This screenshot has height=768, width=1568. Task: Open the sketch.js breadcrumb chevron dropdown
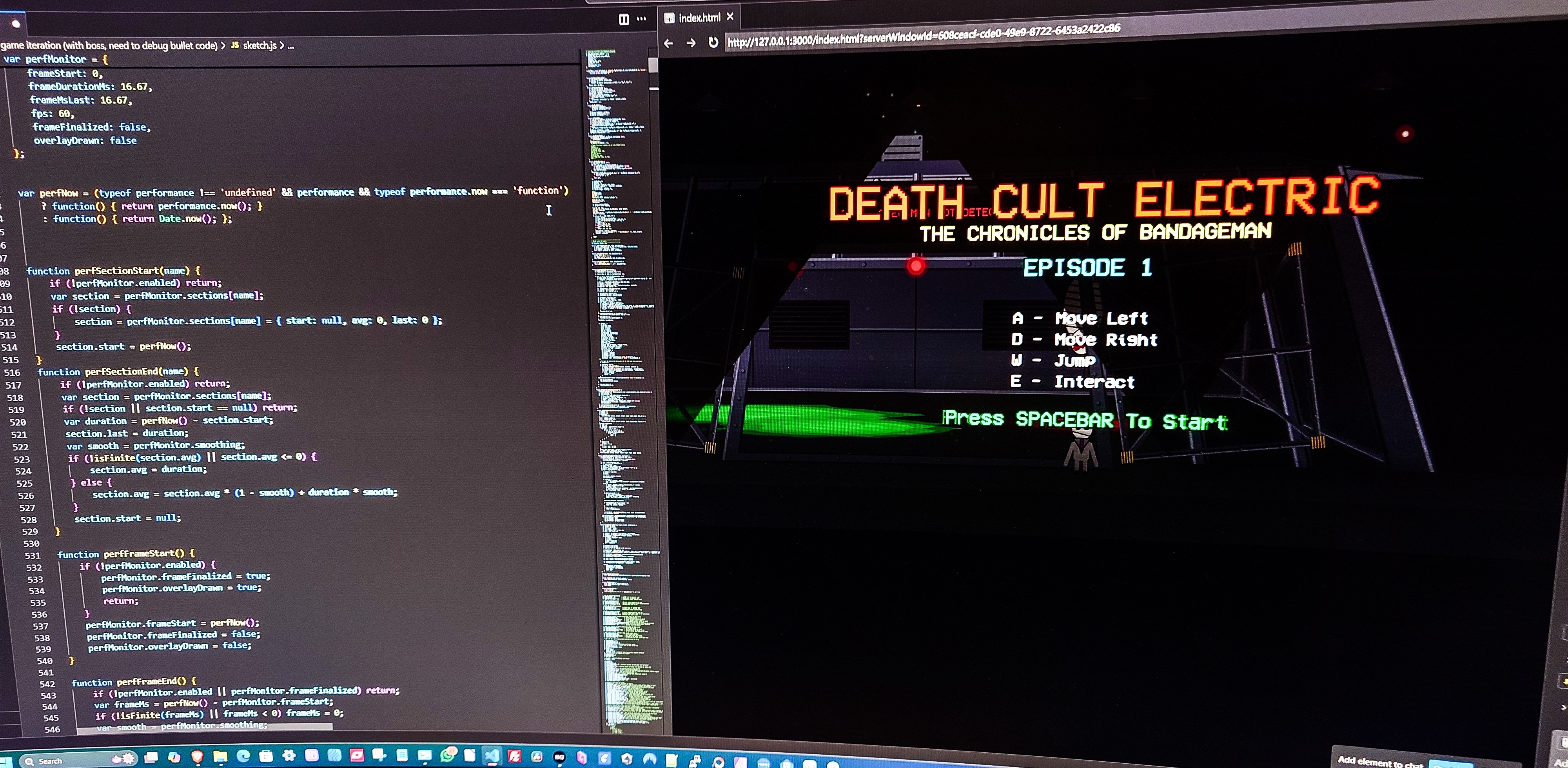tap(282, 45)
